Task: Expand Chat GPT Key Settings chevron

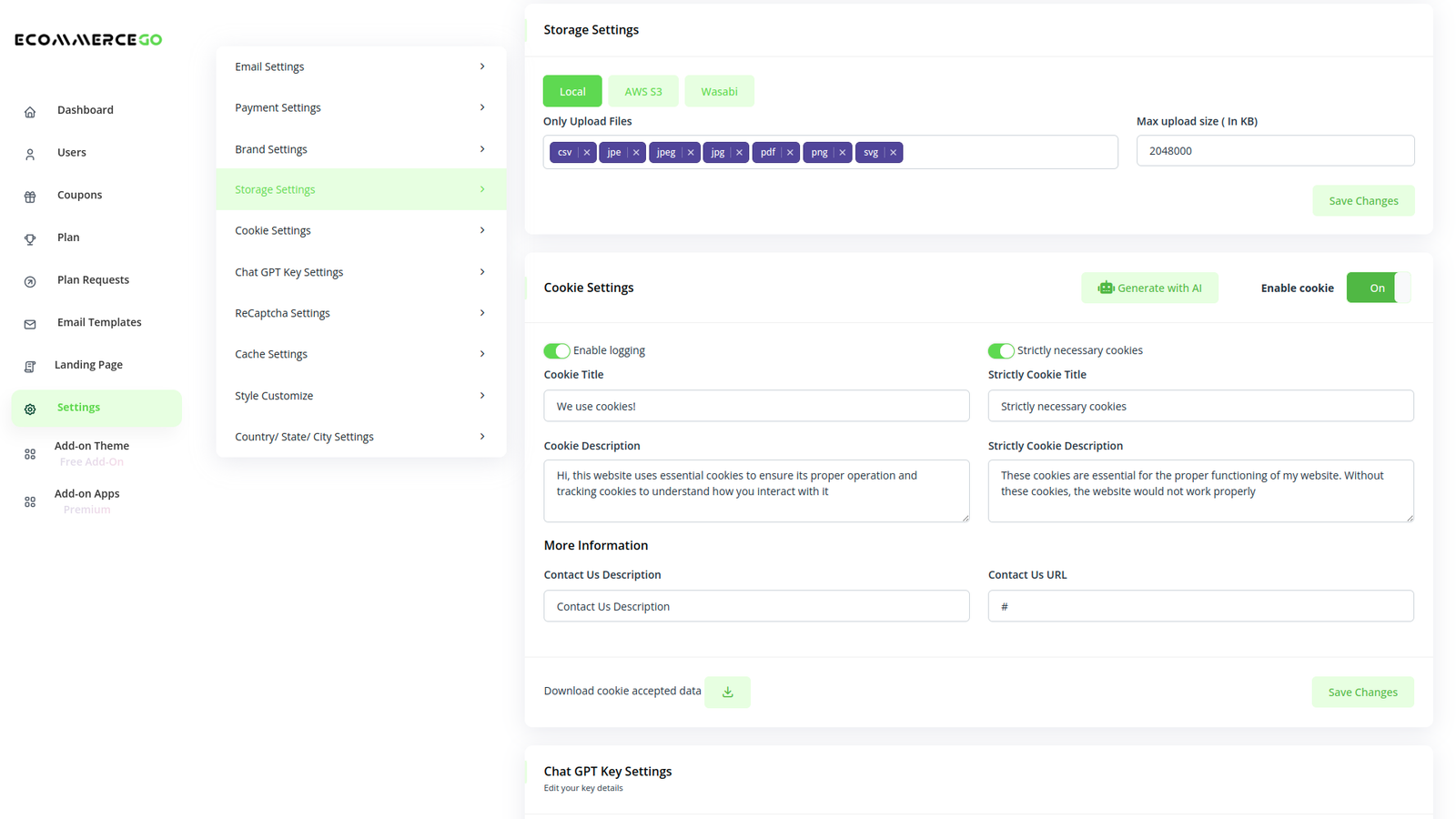Action: click(x=482, y=272)
